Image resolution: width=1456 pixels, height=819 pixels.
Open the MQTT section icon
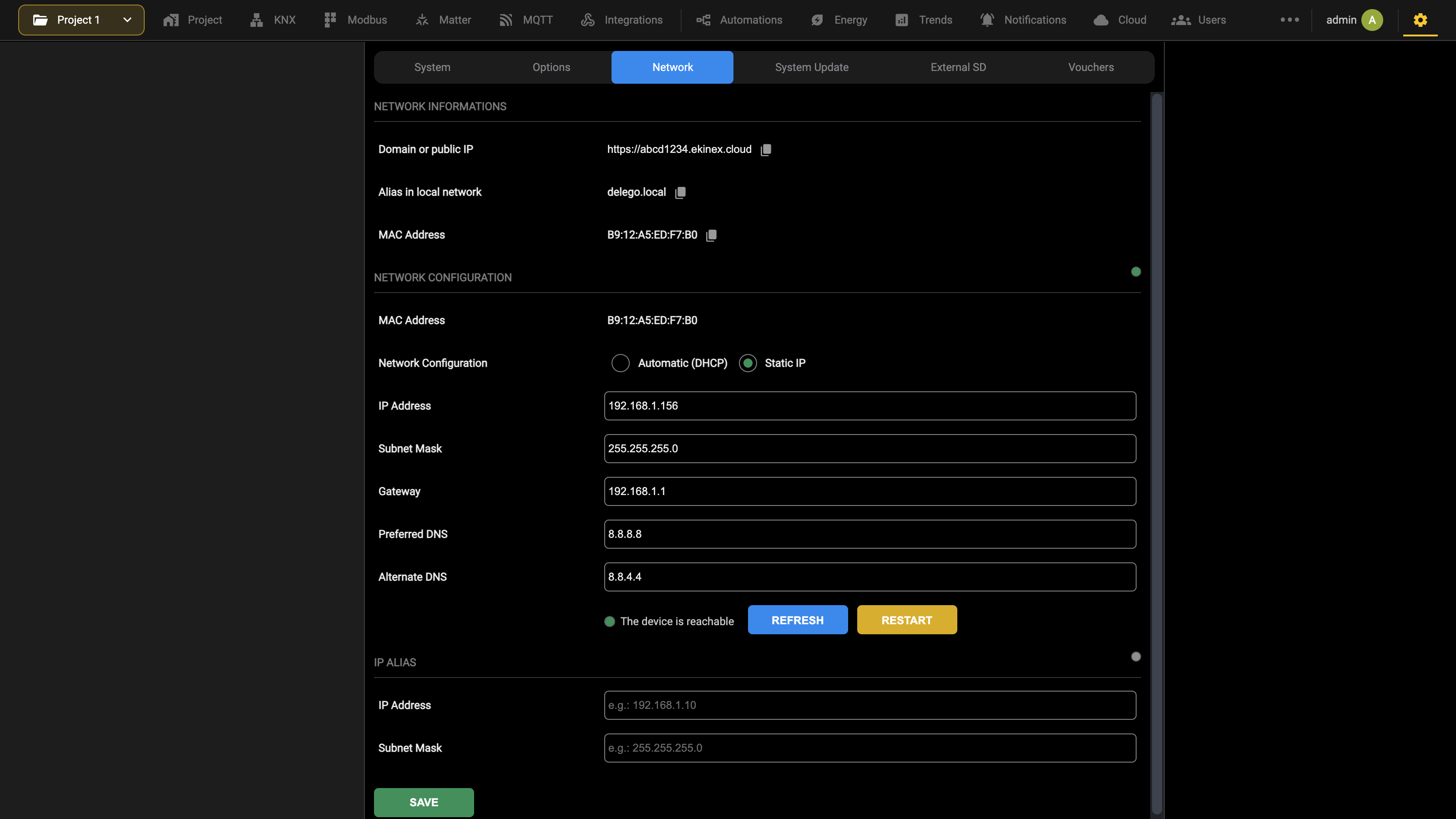(506, 20)
